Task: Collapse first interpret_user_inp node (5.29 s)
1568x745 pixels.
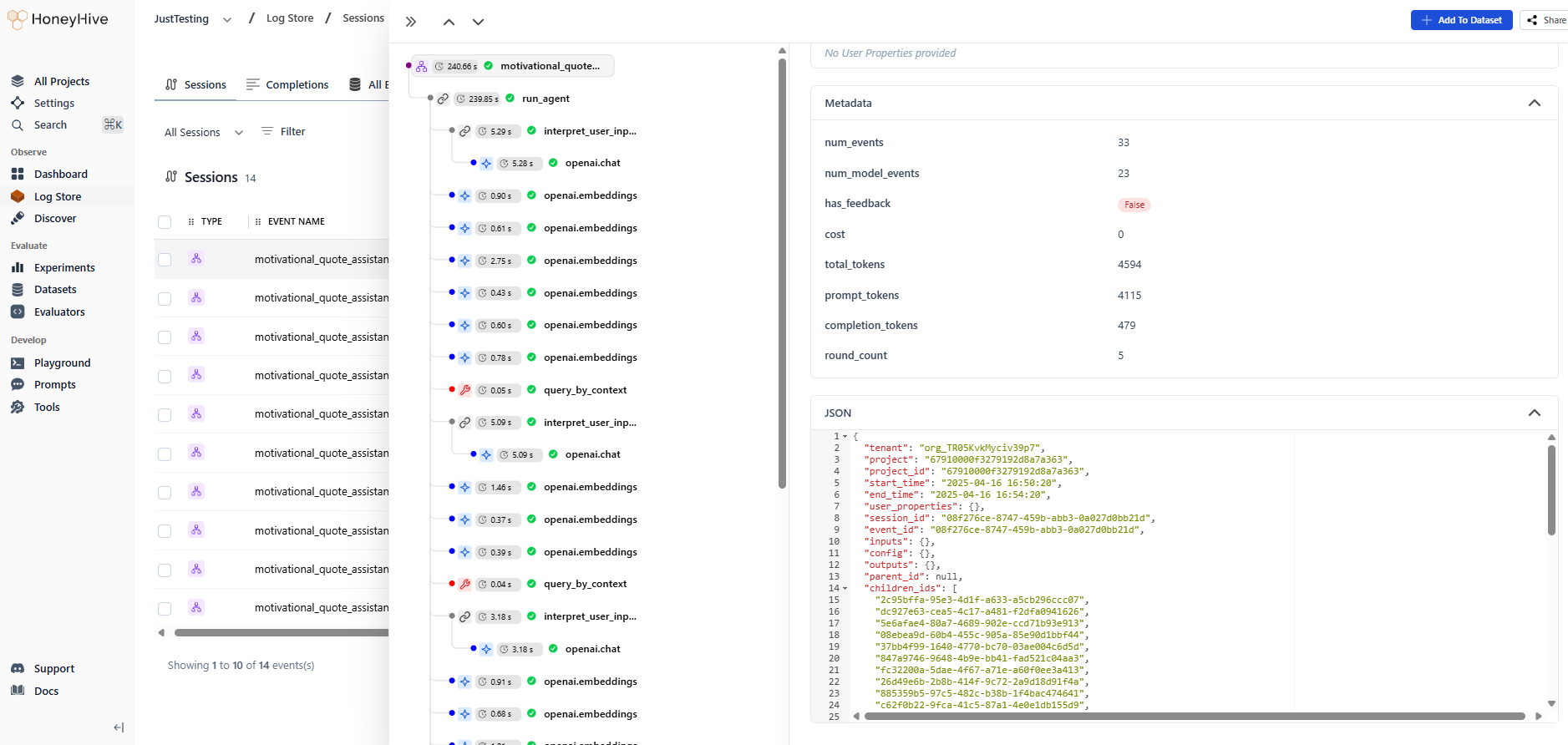Action: 452,130
